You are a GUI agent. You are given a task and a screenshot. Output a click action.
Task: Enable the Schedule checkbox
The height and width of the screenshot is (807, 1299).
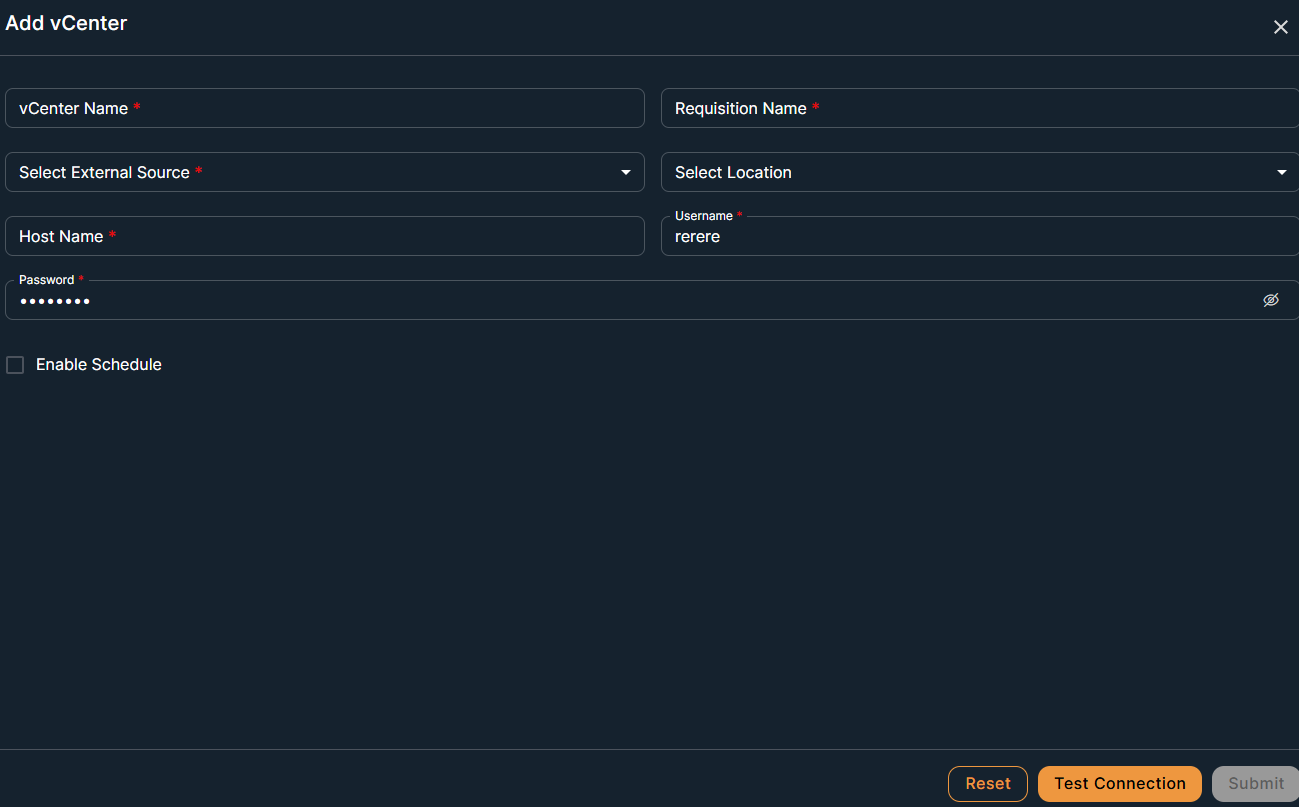[x=15, y=365]
